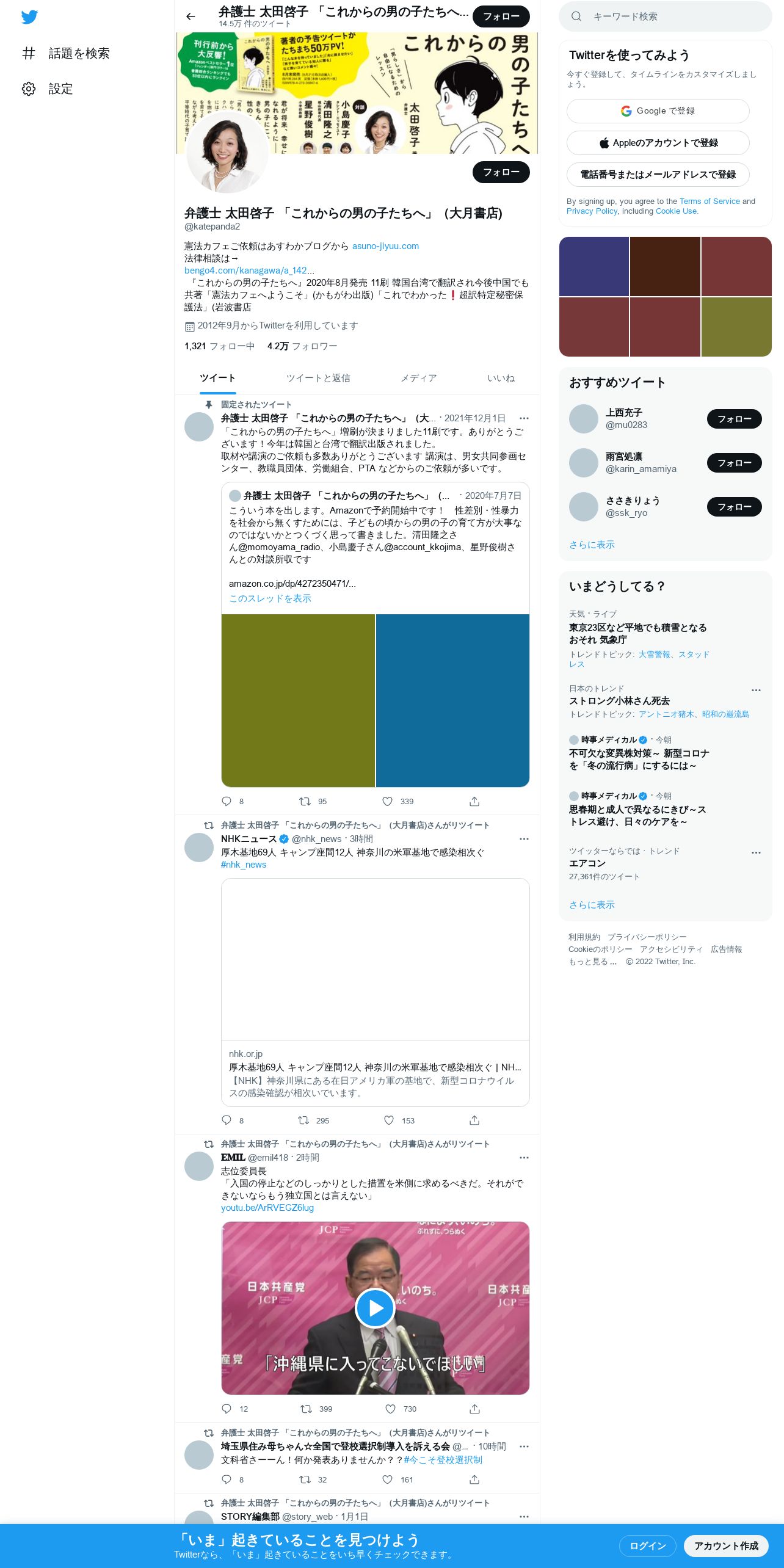Like the NHKニュース tweet with 153 likes
The height and width of the screenshot is (1568, 784).
click(x=389, y=1120)
